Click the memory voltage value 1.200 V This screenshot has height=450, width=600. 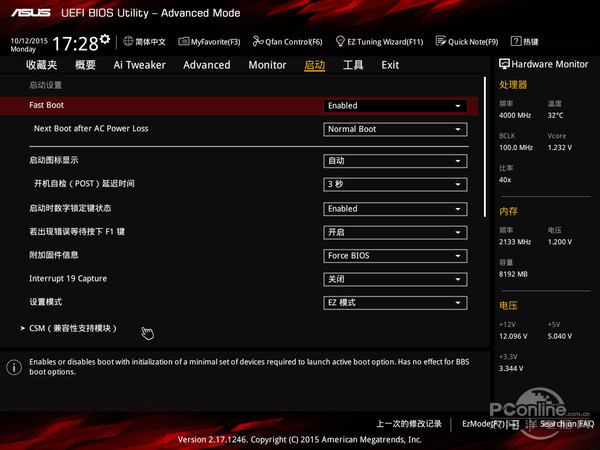[x=560, y=242]
